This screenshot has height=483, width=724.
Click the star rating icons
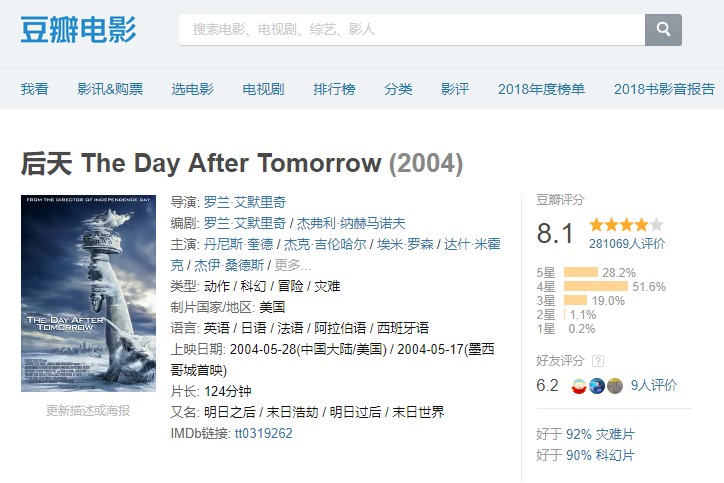tap(626, 225)
